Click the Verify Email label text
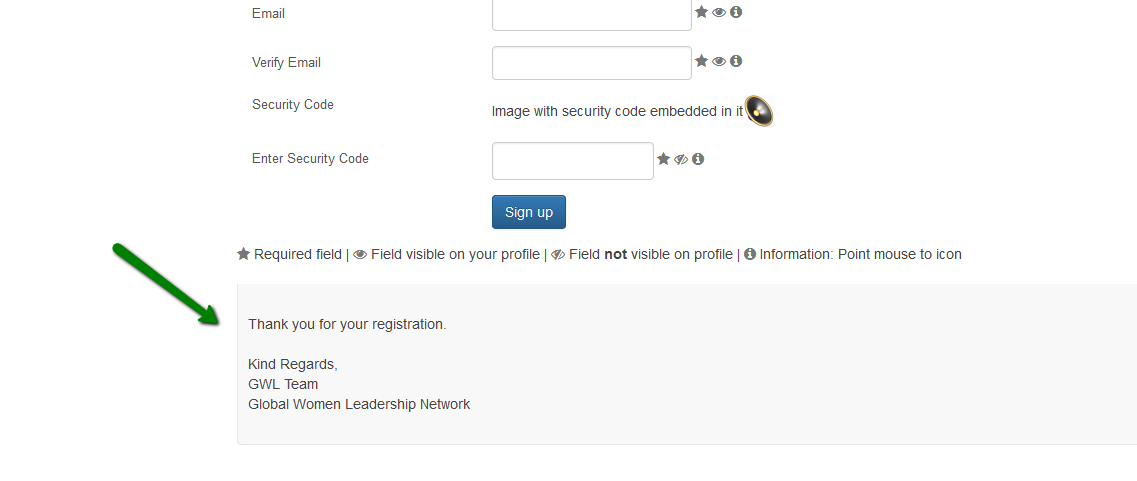The height and width of the screenshot is (481, 1137). (x=286, y=62)
